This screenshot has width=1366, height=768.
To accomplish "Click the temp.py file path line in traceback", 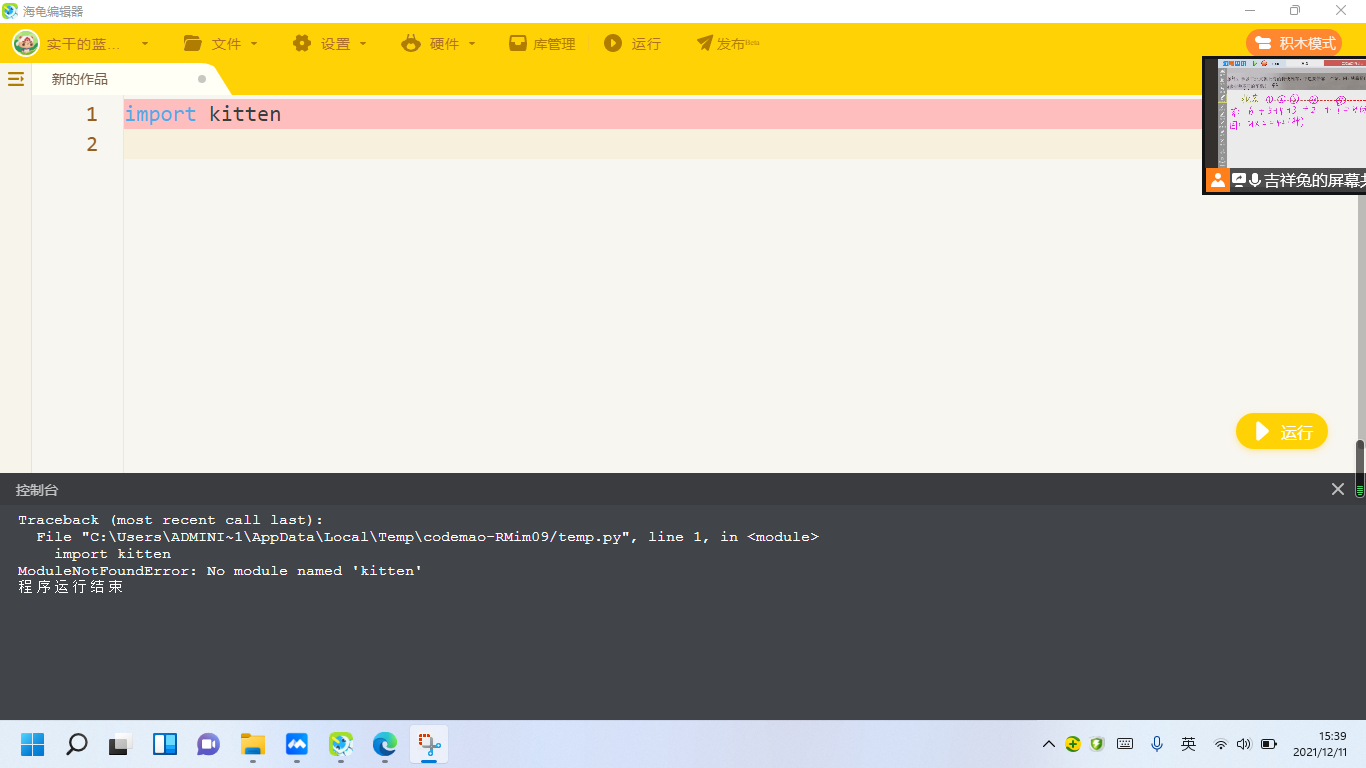I will tap(427, 537).
